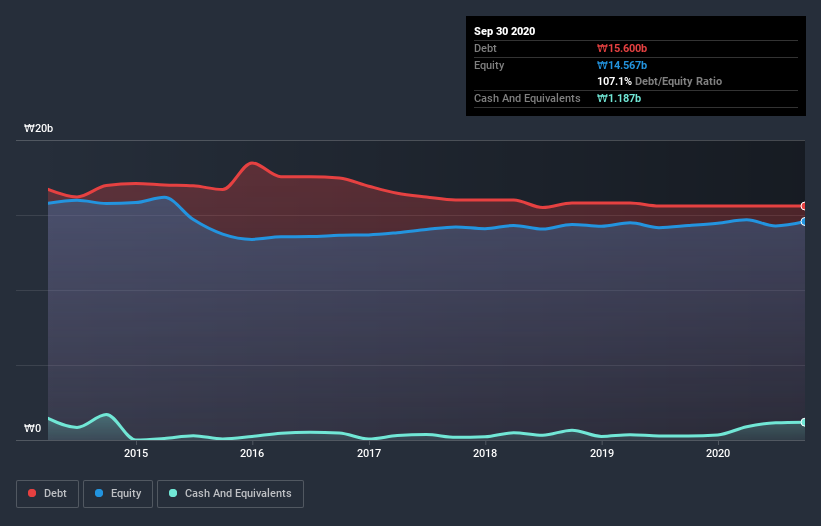Click the ₩20b y-axis label

pyautogui.click(x=38, y=128)
